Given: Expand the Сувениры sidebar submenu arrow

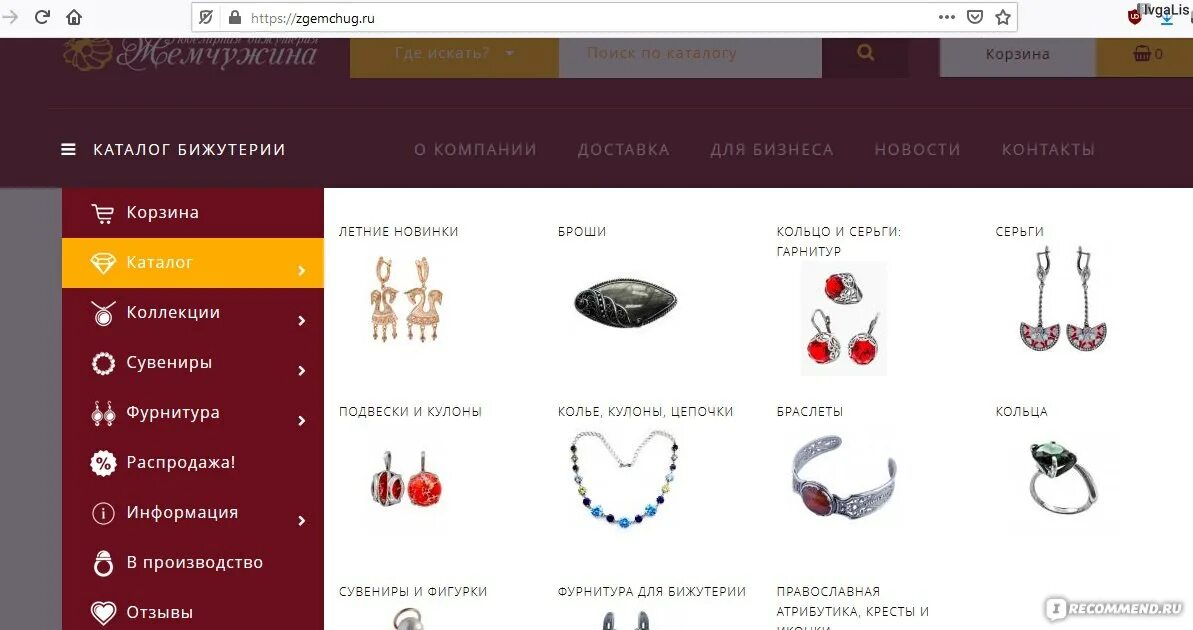Looking at the screenshot, I should (302, 371).
